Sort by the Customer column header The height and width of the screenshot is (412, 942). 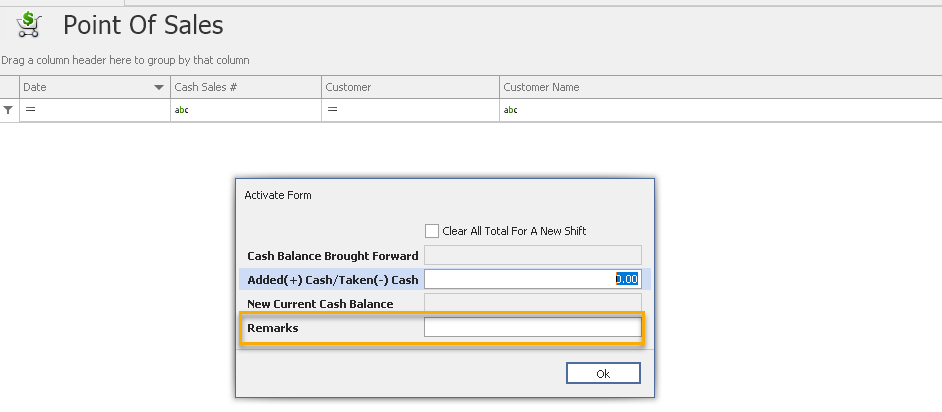pyautogui.click(x=410, y=87)
